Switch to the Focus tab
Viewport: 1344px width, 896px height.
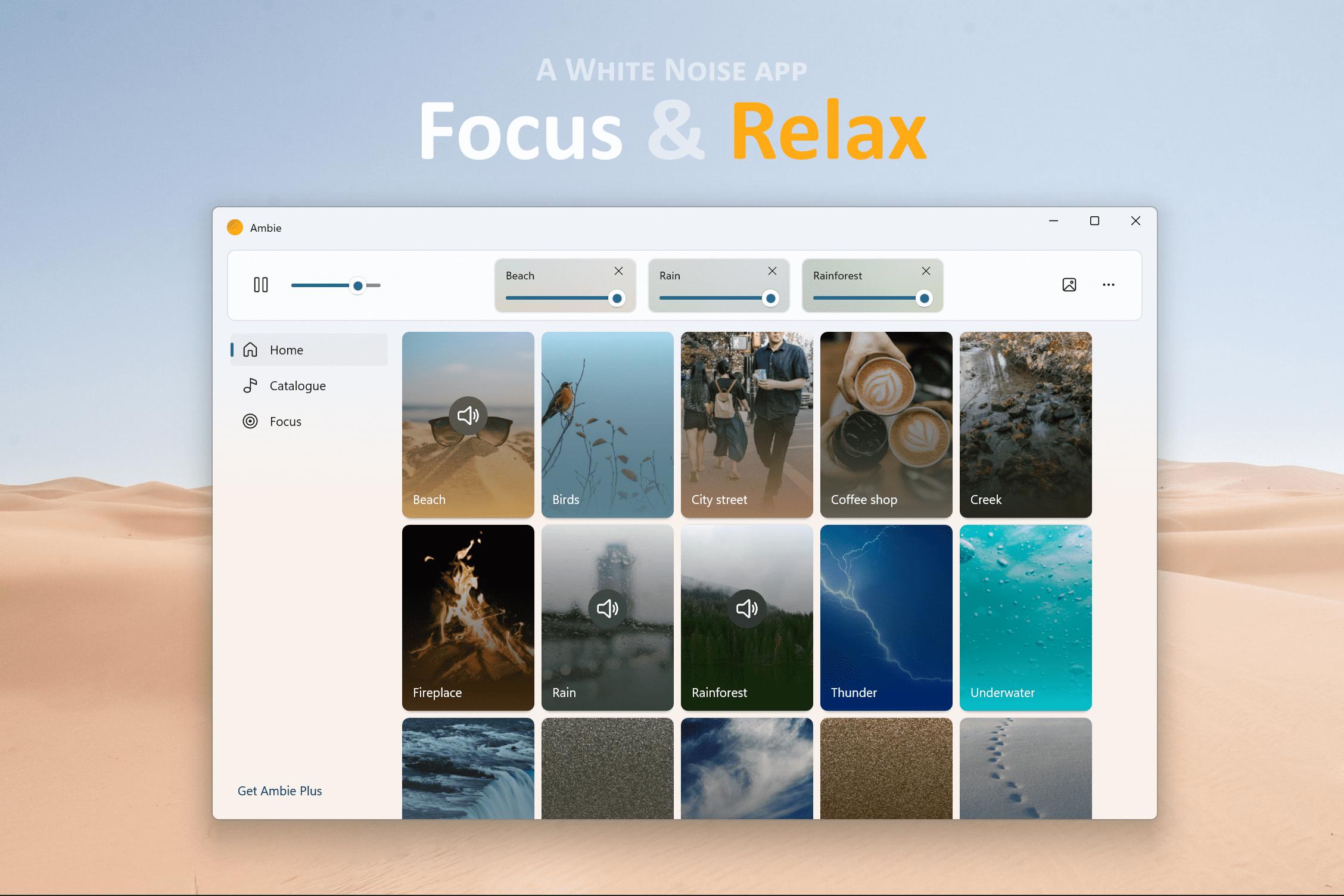coord(285,421)
